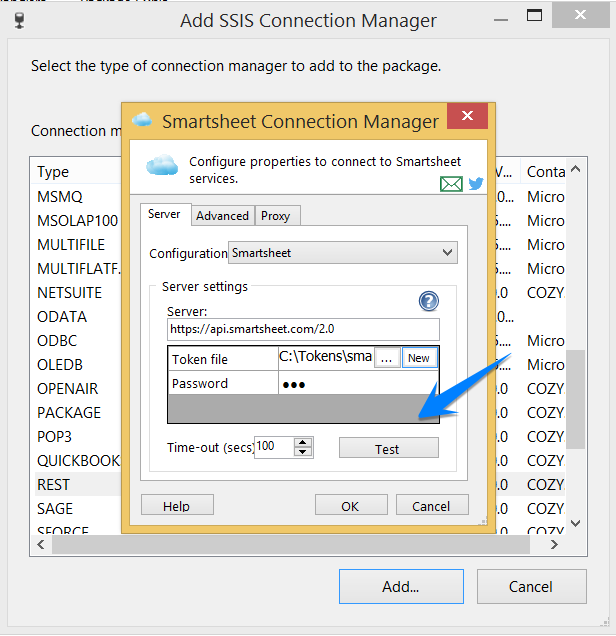616x636 pixels.
Task: Click Cancel in Smartsheet Connection Manager dialog
Action: (x=432, y=505)
